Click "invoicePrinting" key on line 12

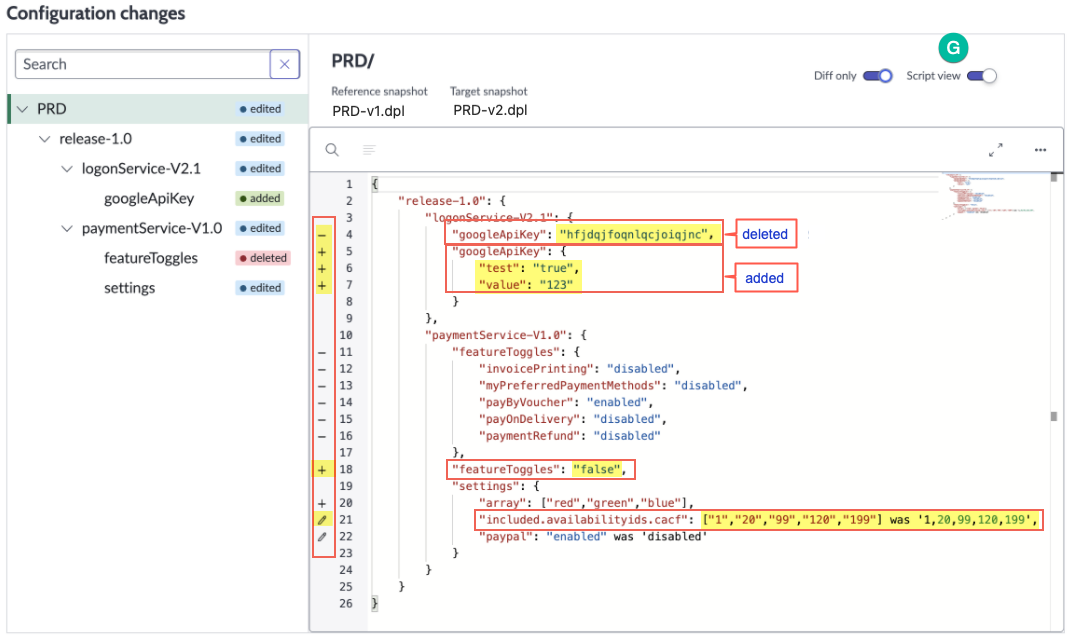(x=536, y=369)
